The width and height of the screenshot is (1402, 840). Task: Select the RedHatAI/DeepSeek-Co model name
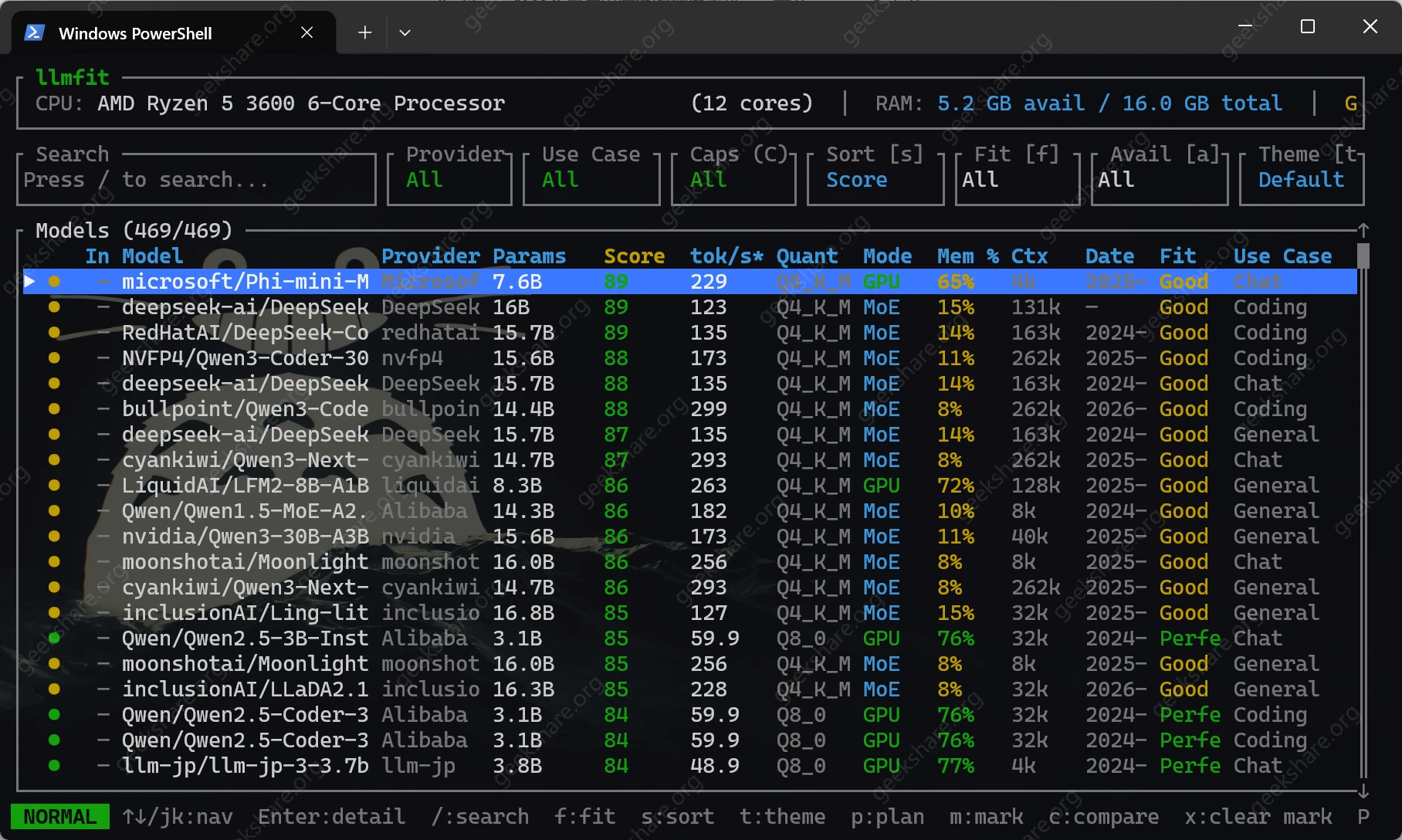(x=246, y=333)
